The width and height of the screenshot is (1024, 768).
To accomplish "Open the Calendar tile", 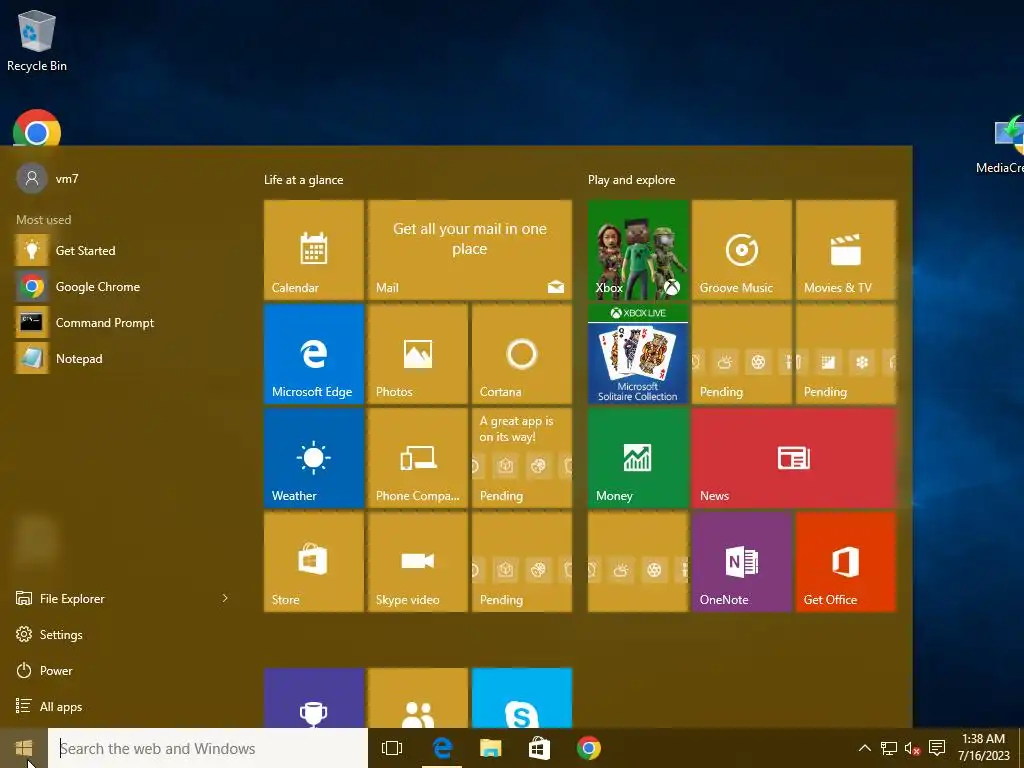I will pyautogui.click(x=313, y=249).
